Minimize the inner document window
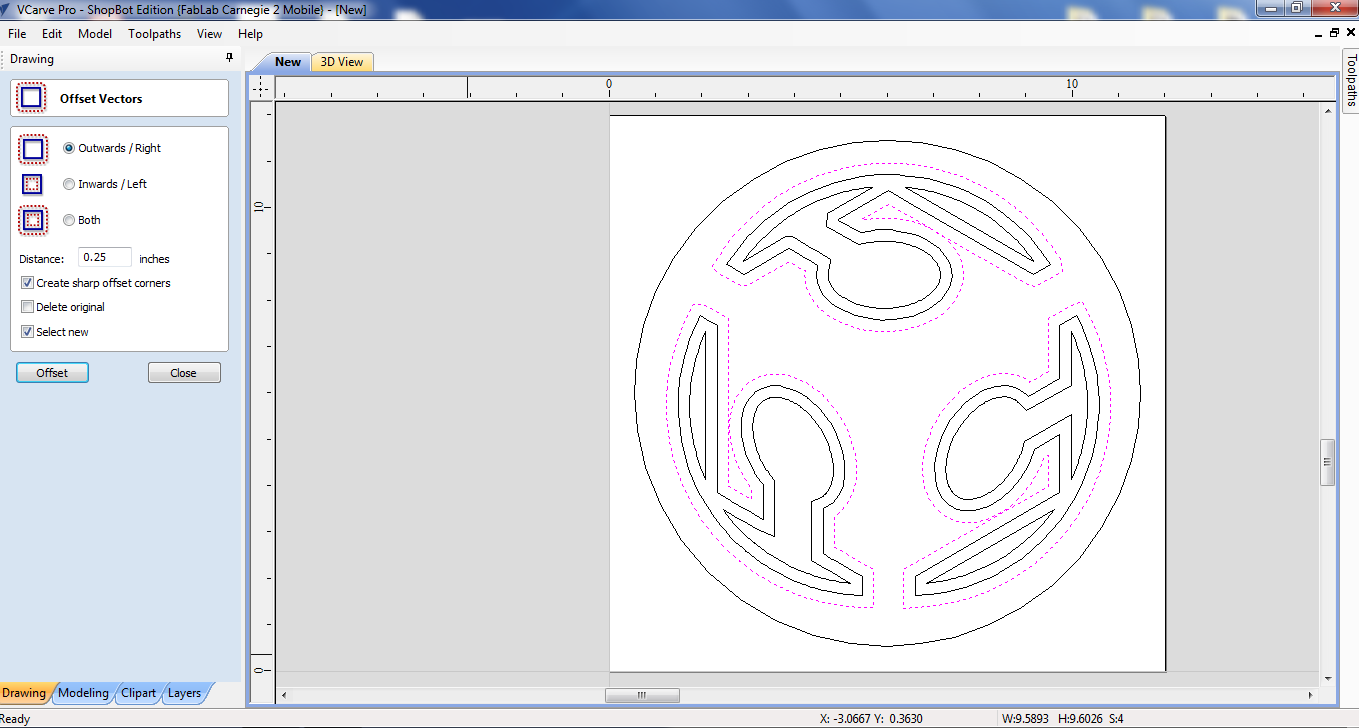This screenshot has height=728, width=1359. point(1318,33)
